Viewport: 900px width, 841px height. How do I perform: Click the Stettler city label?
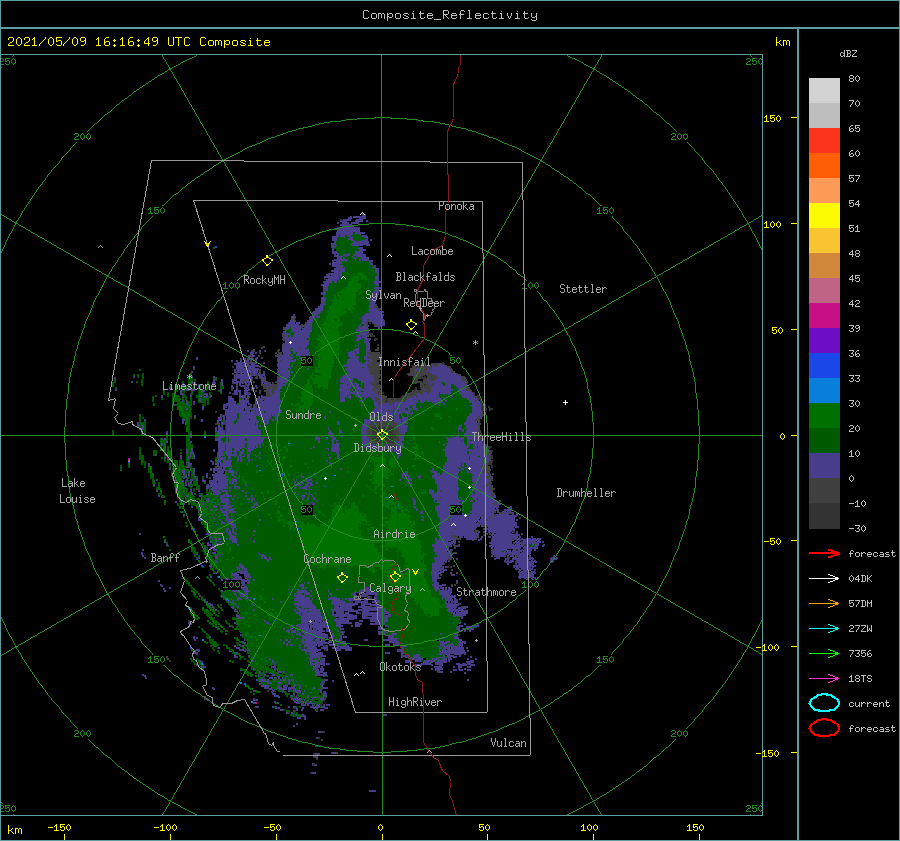(x=583, y=289)
